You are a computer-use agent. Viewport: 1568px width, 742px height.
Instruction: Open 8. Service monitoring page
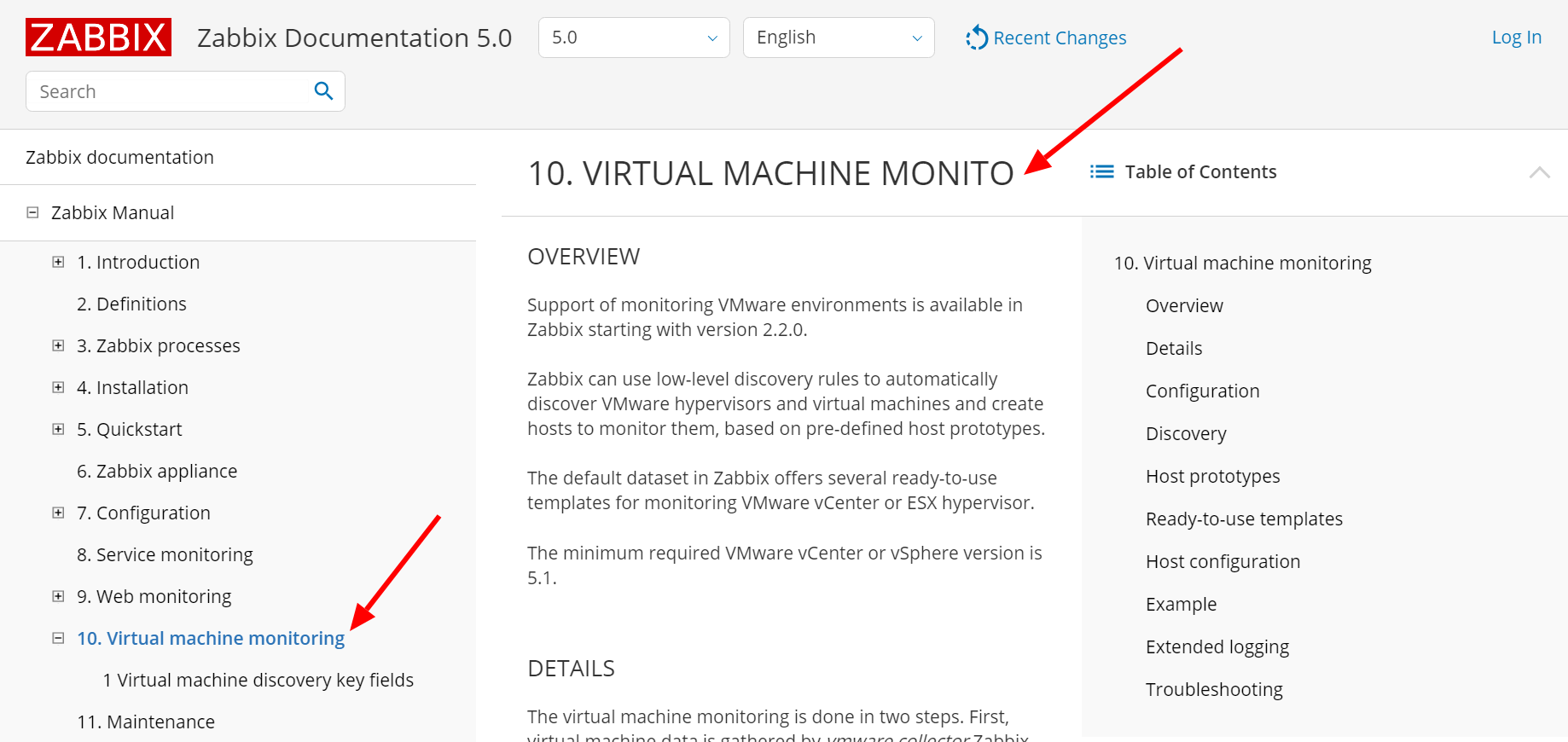point(165,554)
